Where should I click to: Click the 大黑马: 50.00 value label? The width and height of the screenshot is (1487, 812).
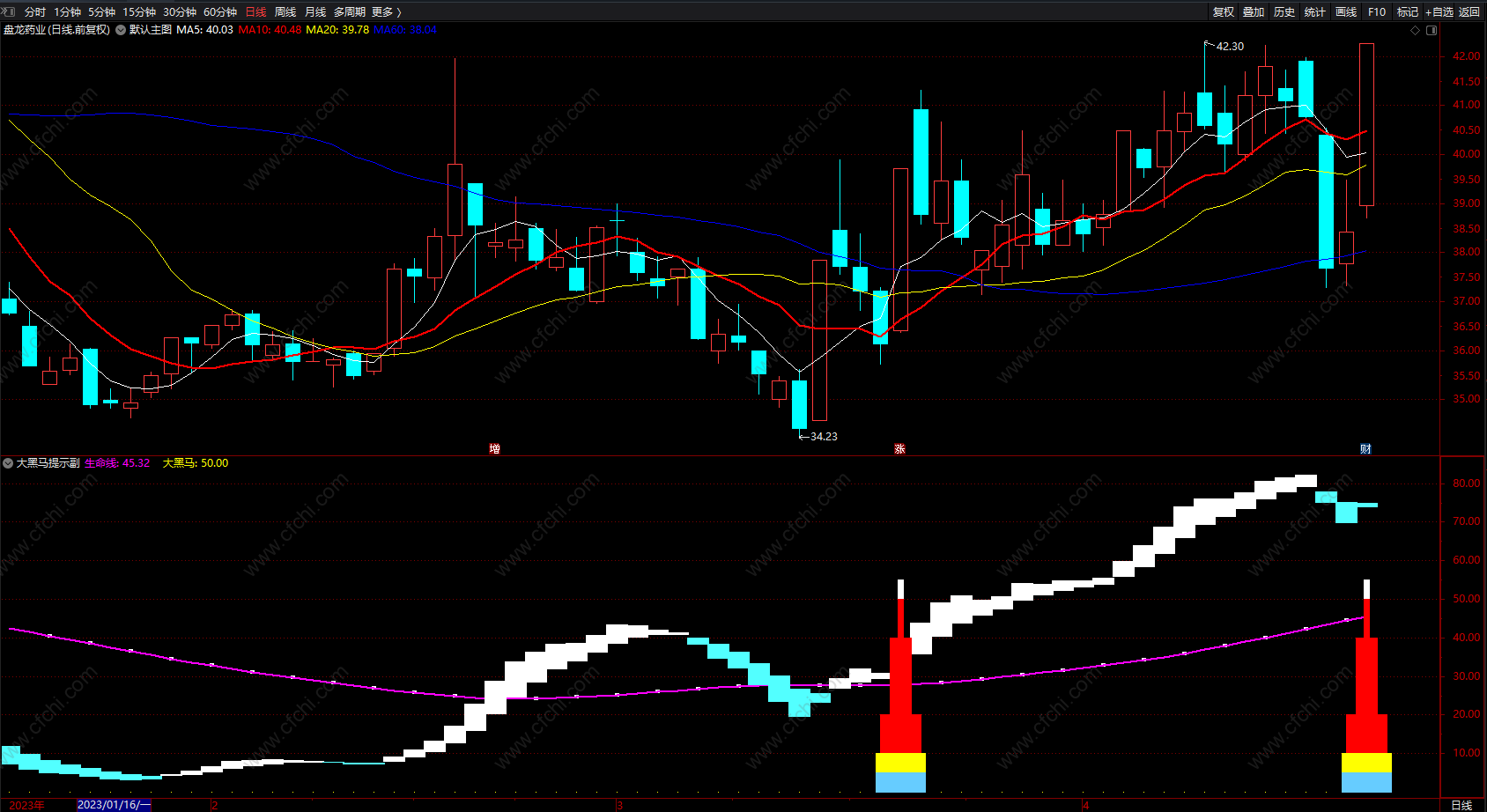(x=196, y=463)
